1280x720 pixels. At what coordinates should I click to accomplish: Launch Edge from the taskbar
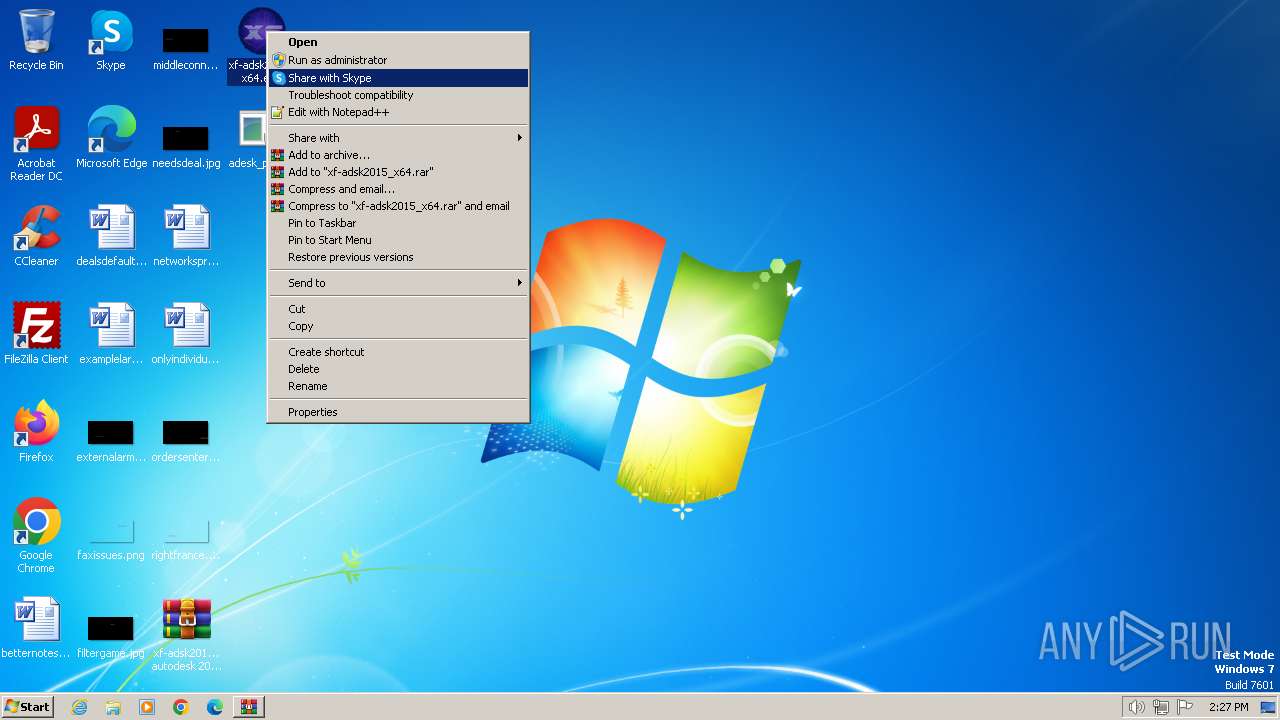click(215, 707)
